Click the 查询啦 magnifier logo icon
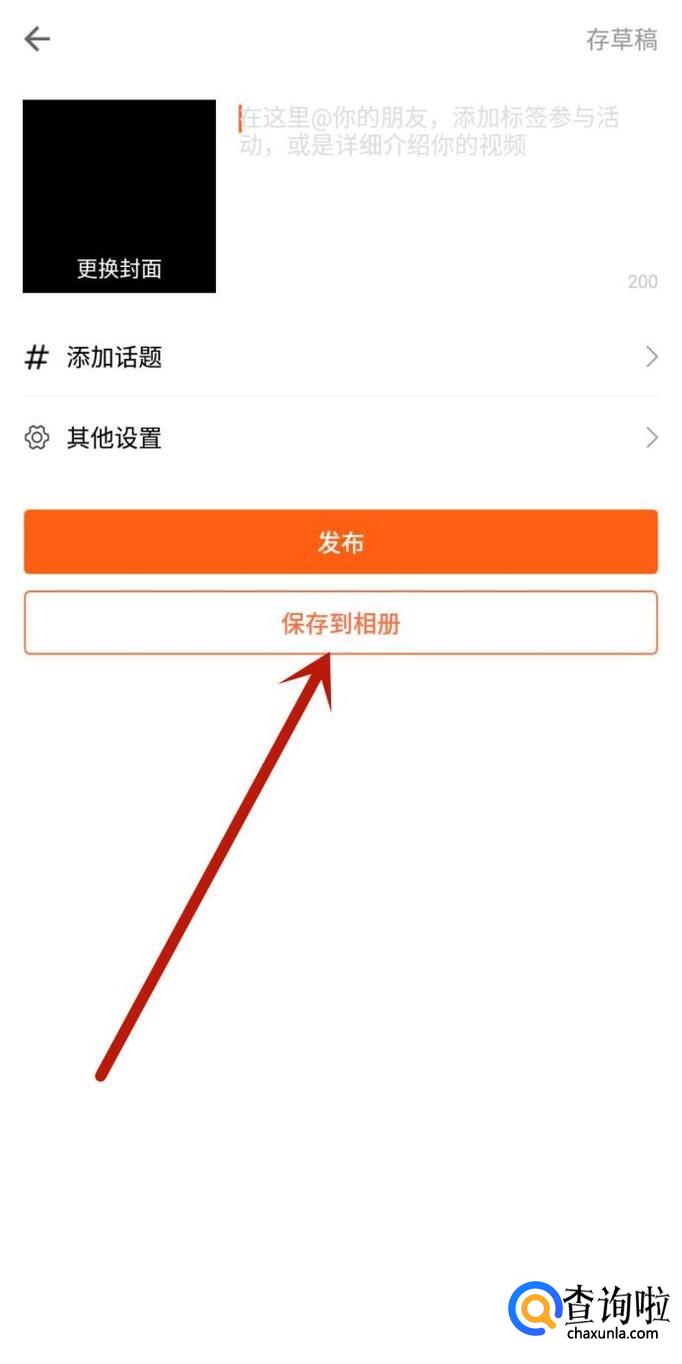Viewport: 682px width, 1364px height. [x=535, y=1308]
